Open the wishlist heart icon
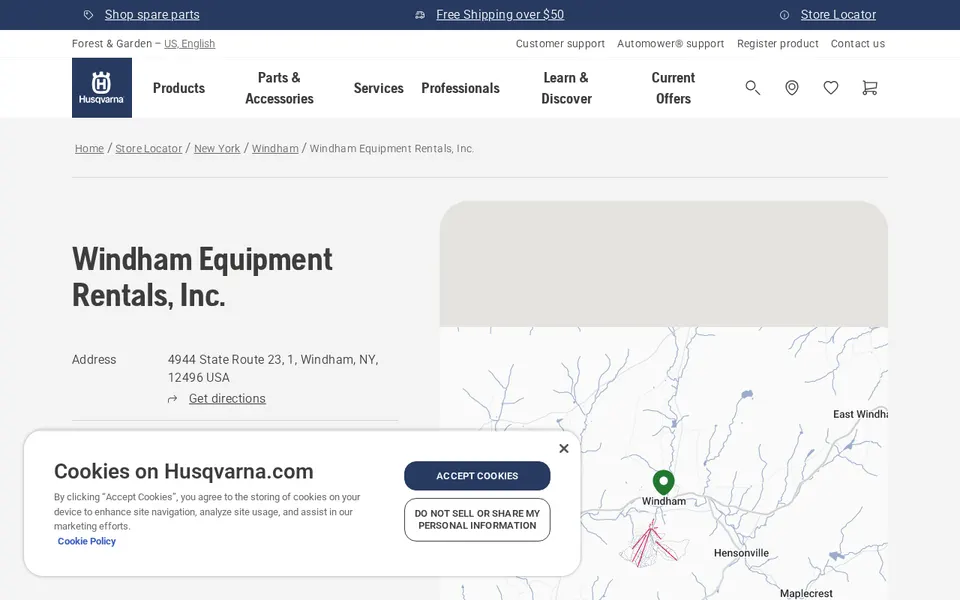The height and width of the screenshot is (600, 960). (831, 88)
